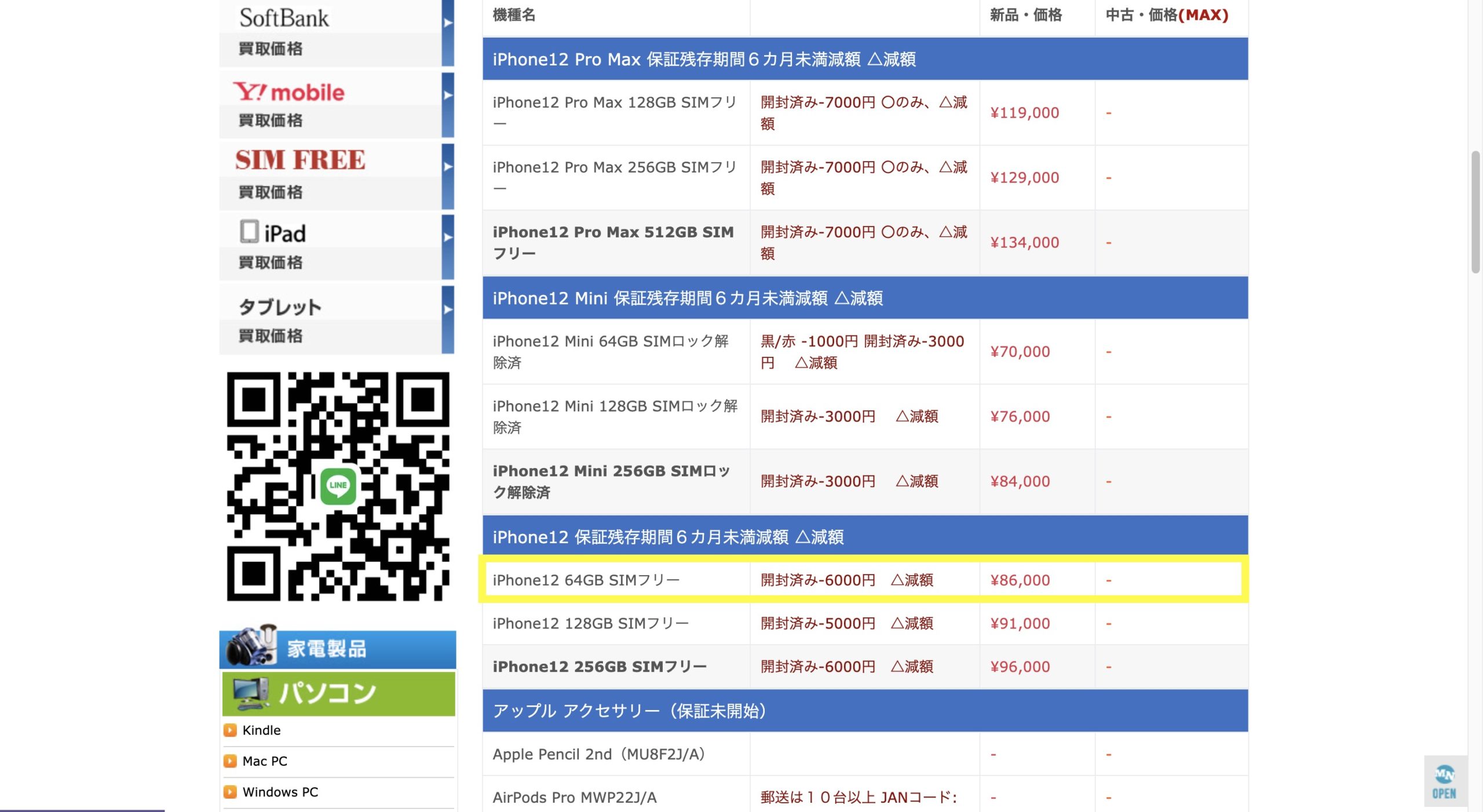Open the Kindle link
The height and width of the screenshot is (812, 1483).
(261, 730)
